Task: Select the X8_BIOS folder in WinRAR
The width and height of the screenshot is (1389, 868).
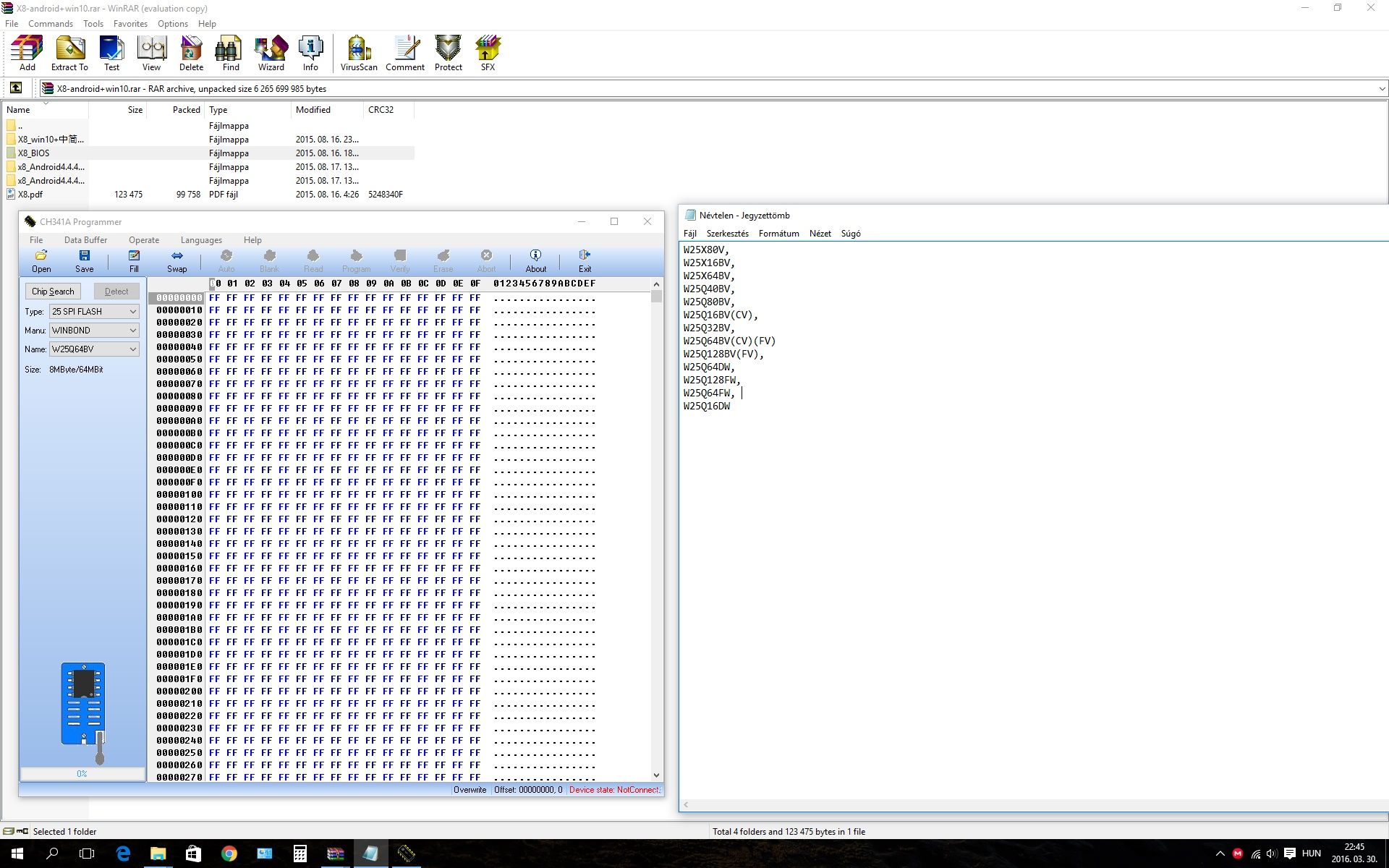Action: [x=209, y=153]
